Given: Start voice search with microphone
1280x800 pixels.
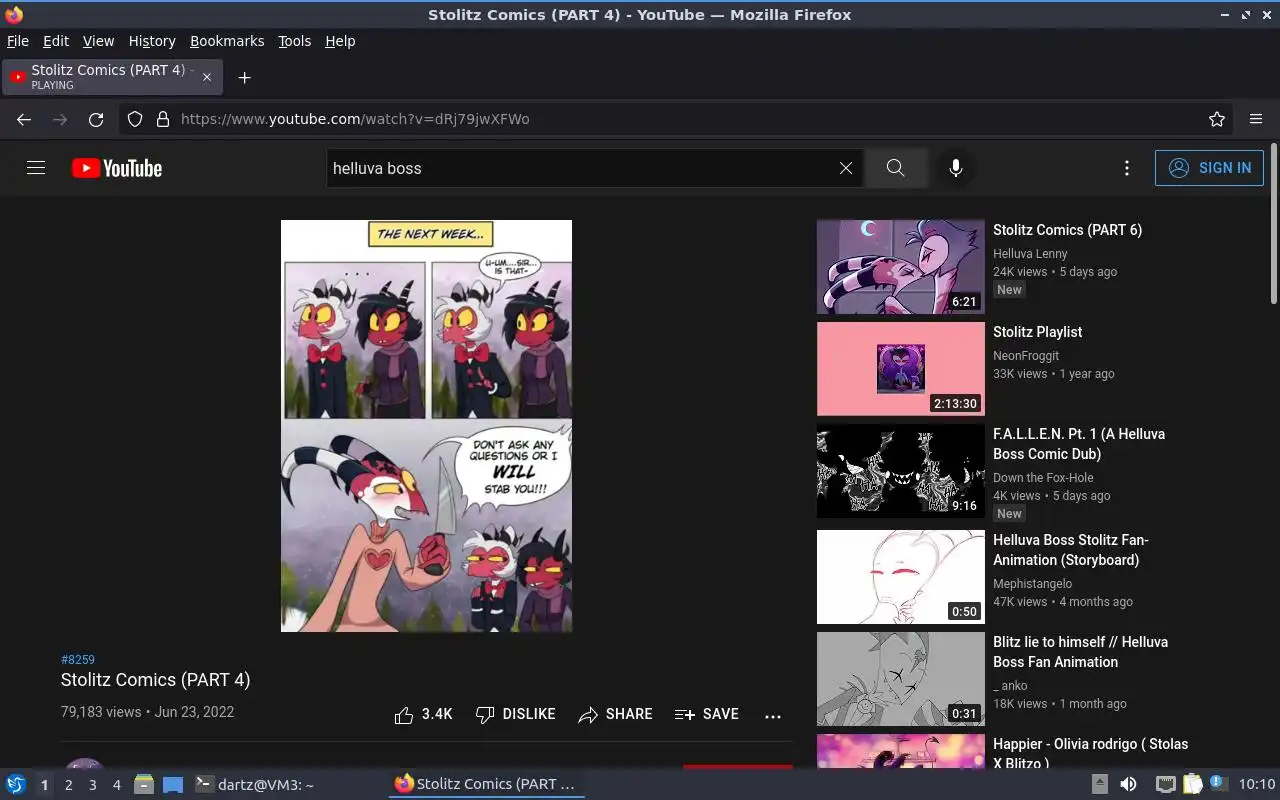Looking at the screenshot, I should 956,168.
